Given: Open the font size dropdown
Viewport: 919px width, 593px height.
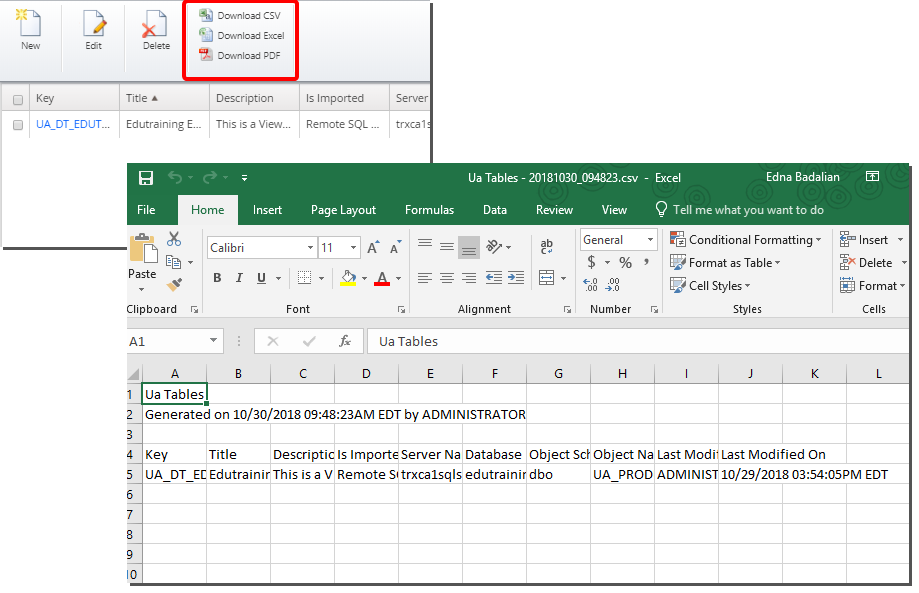Looking at the screenshot, I should click(353, 248).
